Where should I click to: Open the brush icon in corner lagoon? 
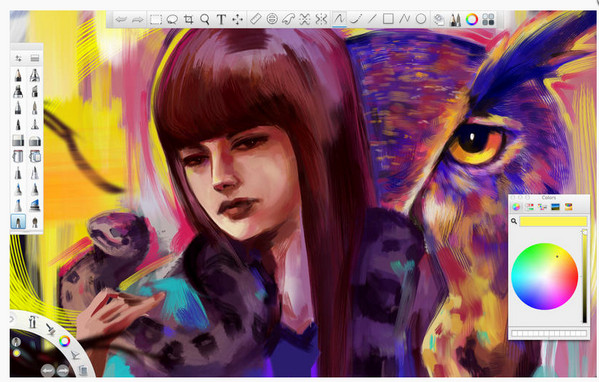click(50, 329)
